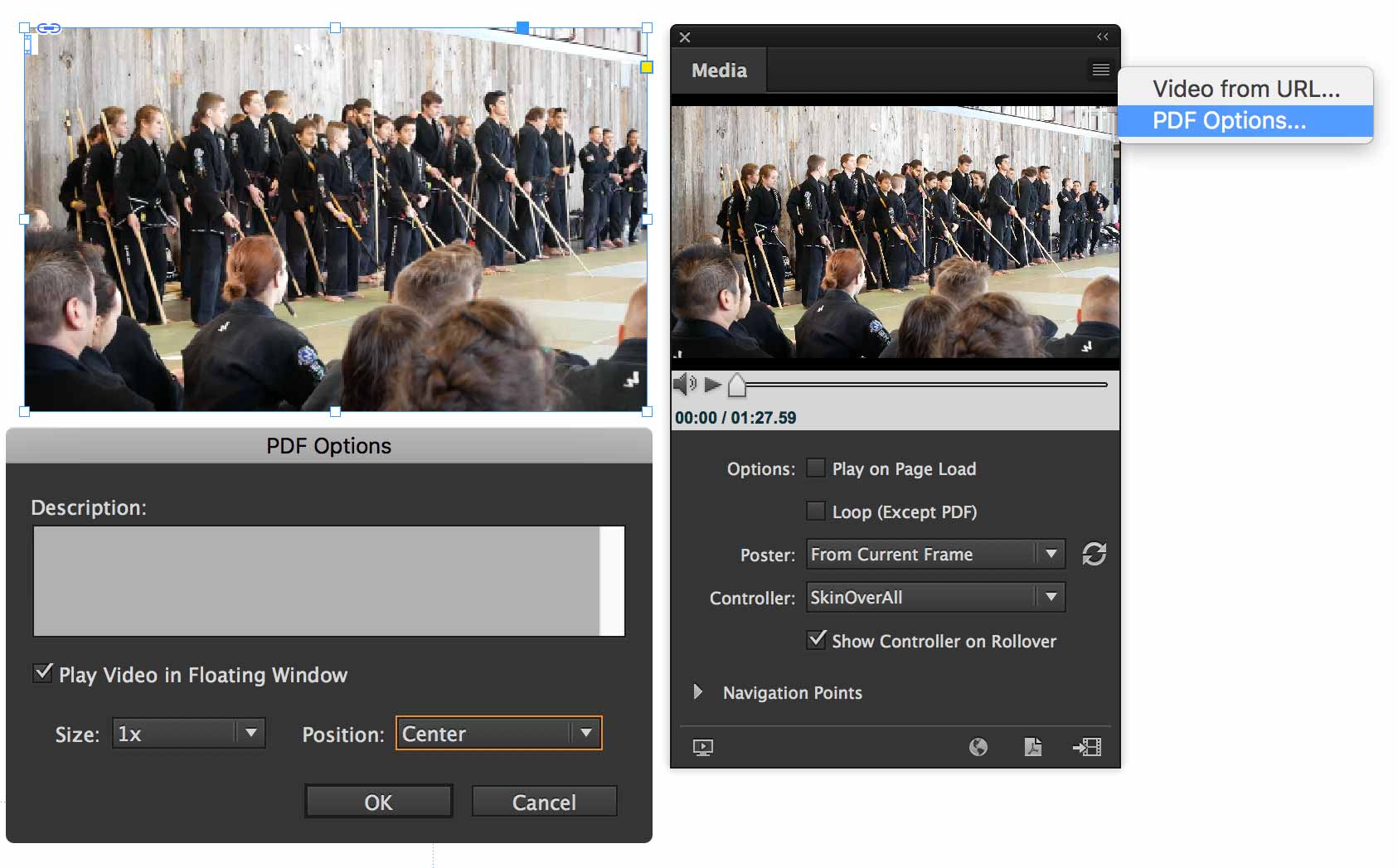Image resolution: width=1398 pixels, height=868 pixels.
Task: Open the Position Center dropdown
Action: pyautogui.click(x=499, y=734)
